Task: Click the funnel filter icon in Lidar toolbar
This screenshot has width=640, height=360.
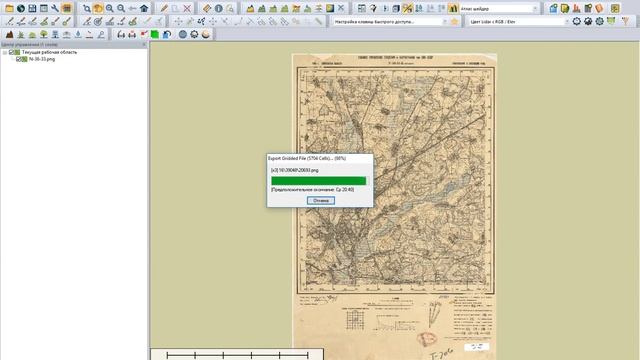Action: pyautogui.click(x=625, y=22)
